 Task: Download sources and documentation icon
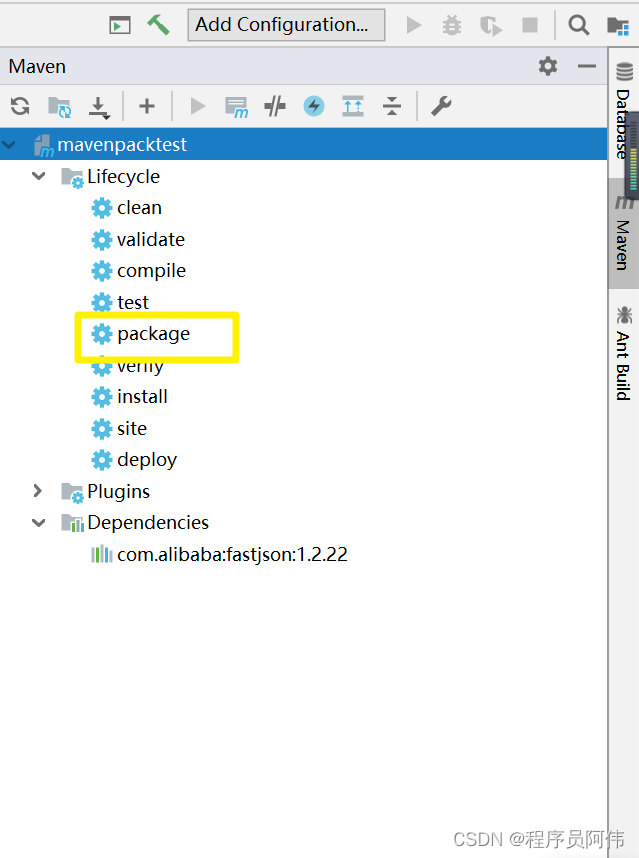(x=99, y=107)
